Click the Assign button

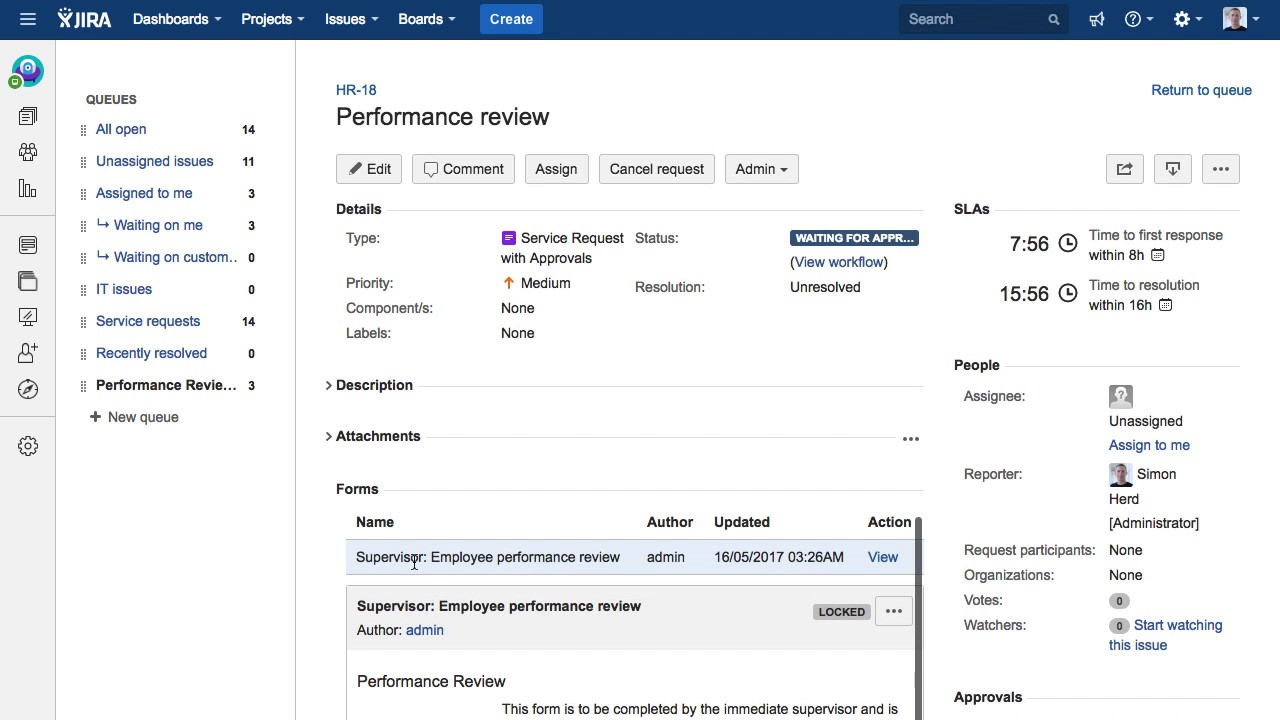[556, 169]
